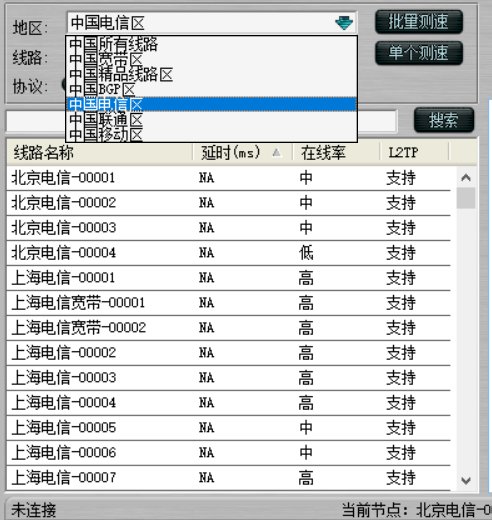492x520 pixels.
Task: Click the 搜索 button
Action: [444, 120]
